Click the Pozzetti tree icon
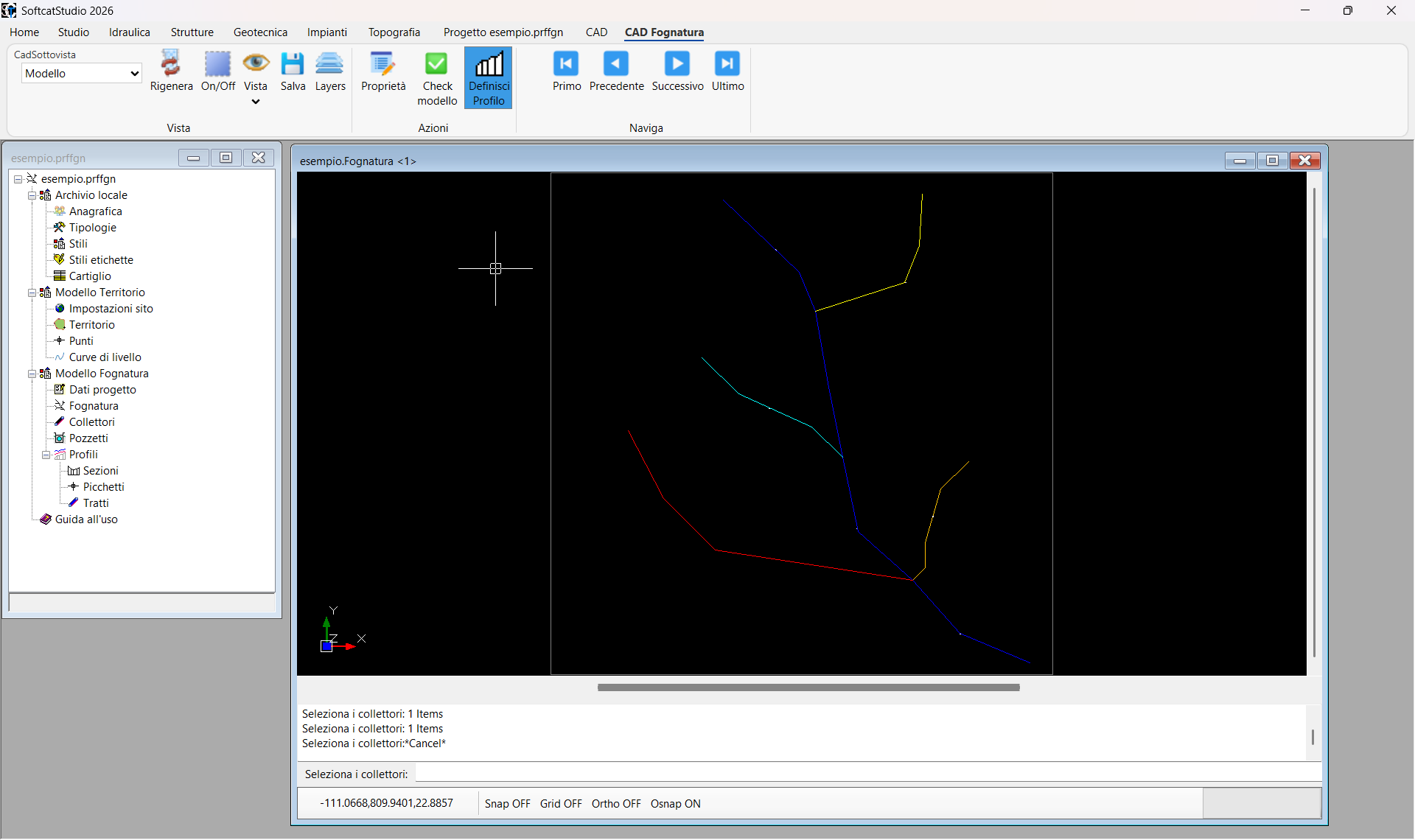 click(60, 438)
